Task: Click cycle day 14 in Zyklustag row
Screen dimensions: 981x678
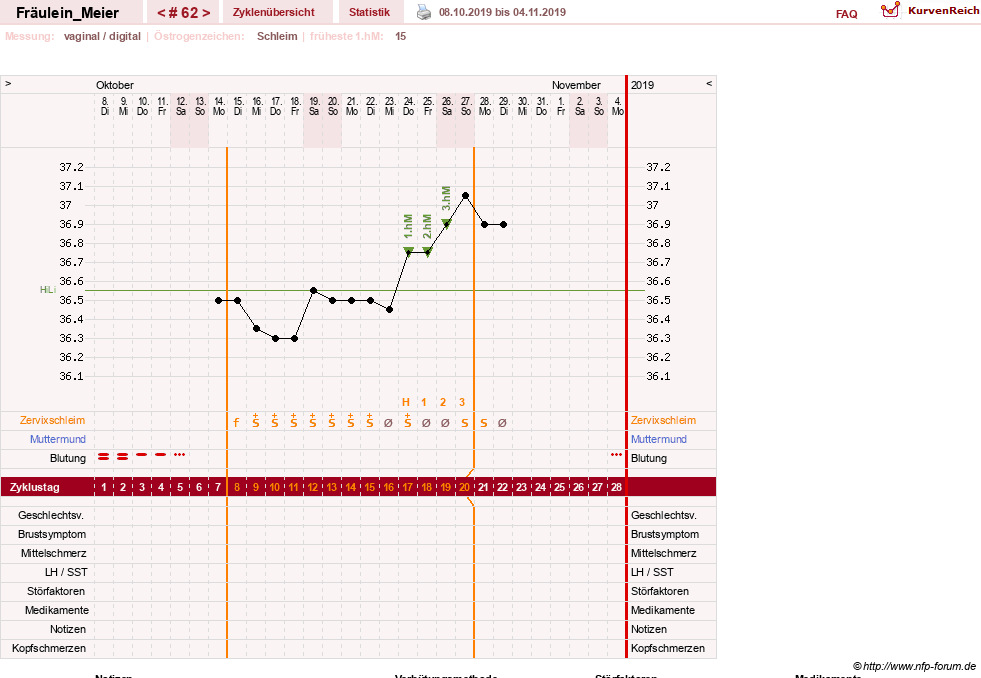Action: [x=350, y=487]
